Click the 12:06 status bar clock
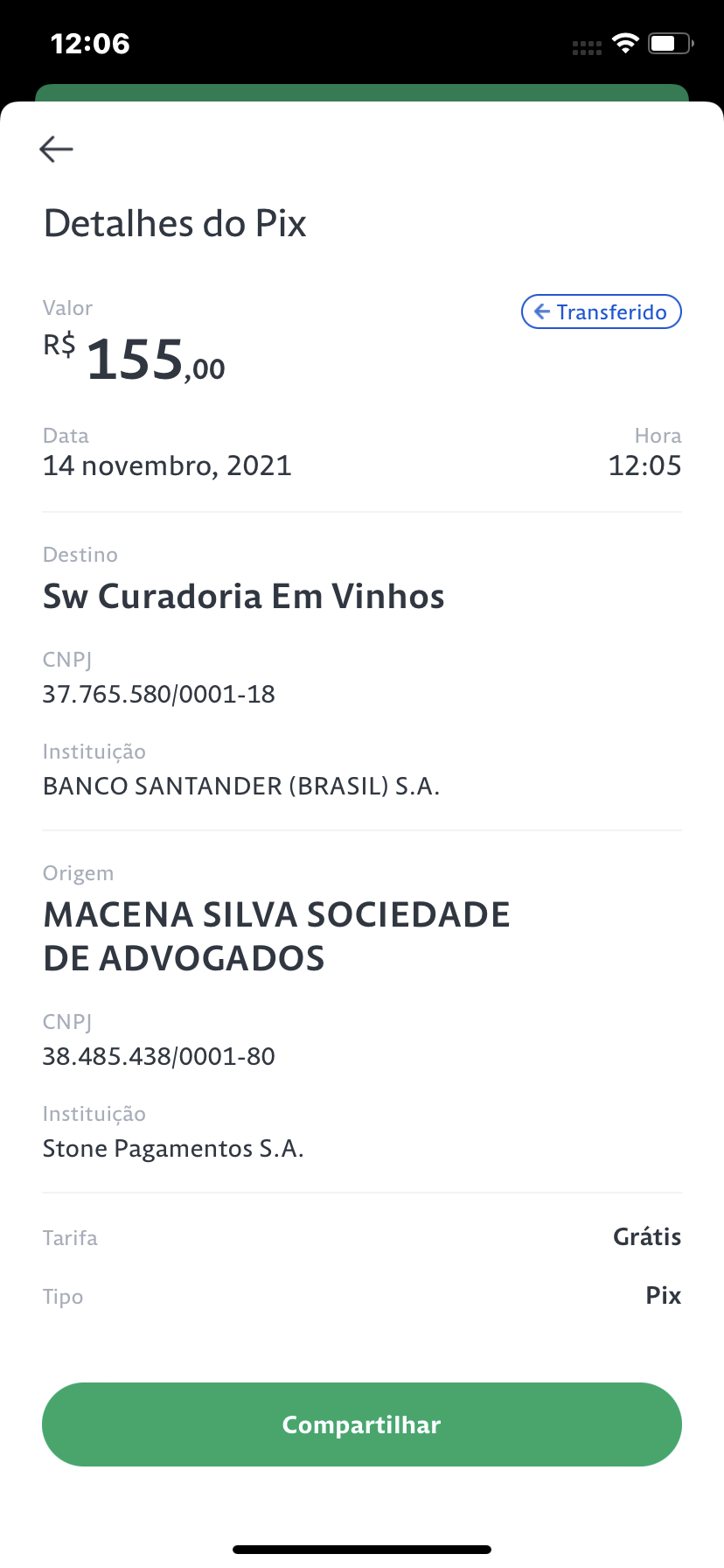Image resolution: width=724 pixels, height=1568 pixels. [x=90, y=44]
